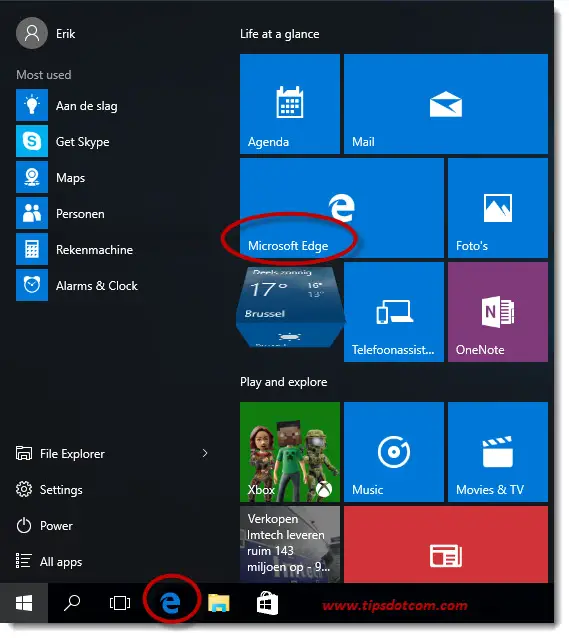This screenshot has height=638, width=569.
Task: Select the Personen label
Action: tap(80, 214)
